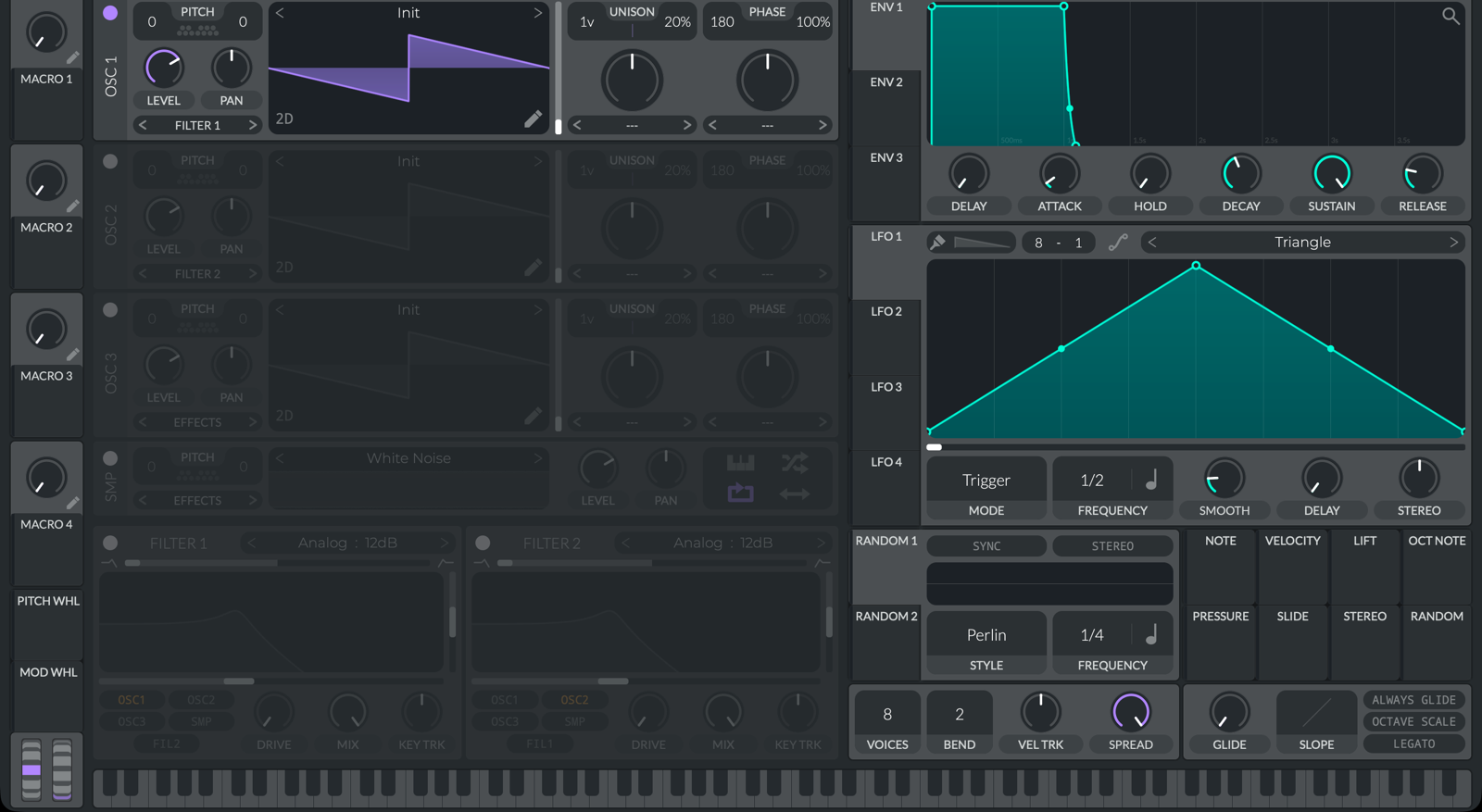Click the Macro 2 edit pencil icon
The height and width of the screenshot is (812, 1482).
pyautogui.click(x=72, y=206)
